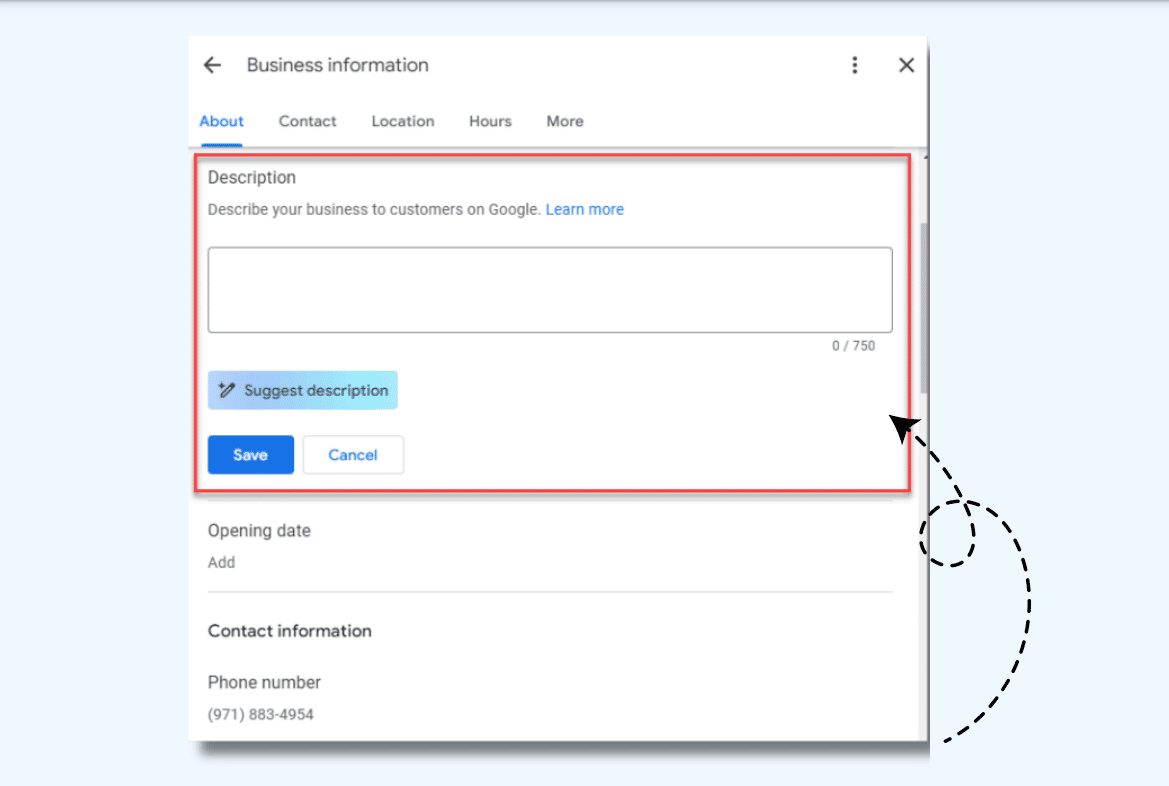
Task: Select the Location tab
Action: [402, 121]
